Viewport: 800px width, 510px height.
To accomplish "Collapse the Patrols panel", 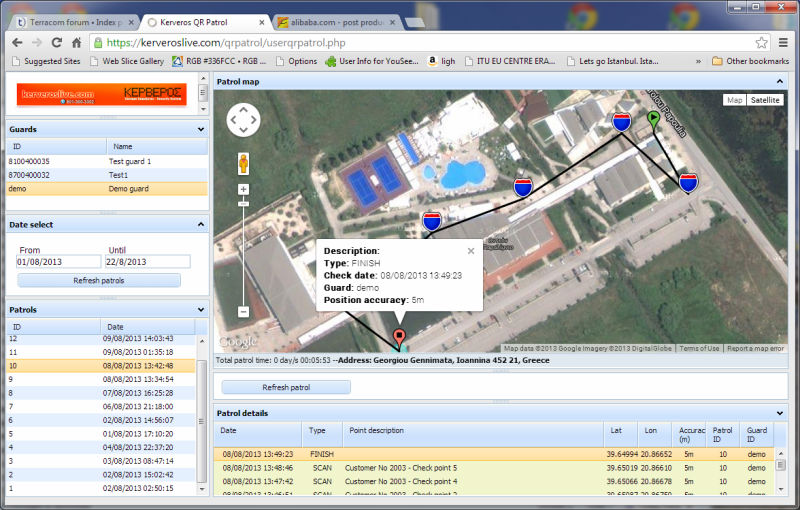I will click(x=201, y=310).
